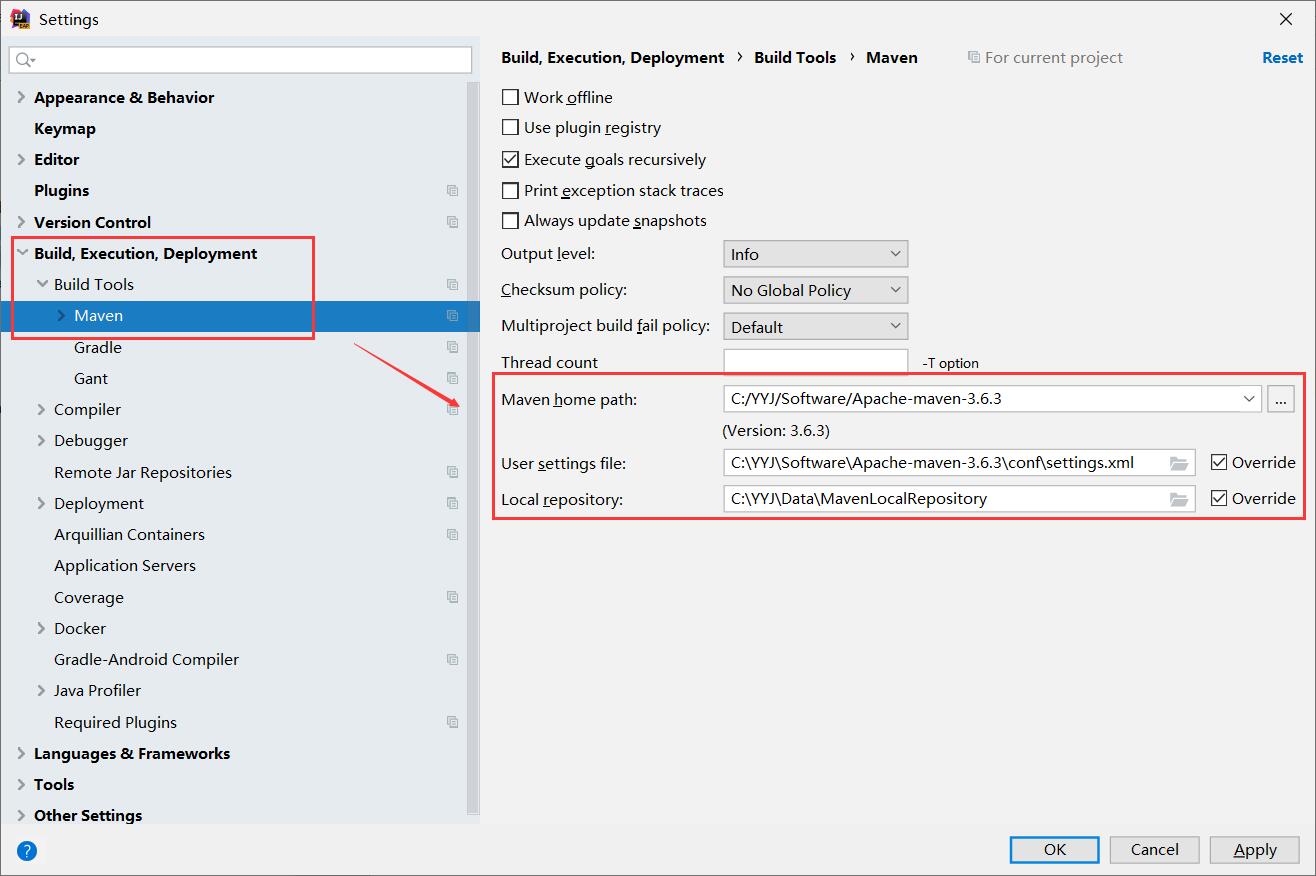The height and width of the screenshot is (876, 1316).
Task: Toggle Override for User settings file
Action: tap(1218, 462)
